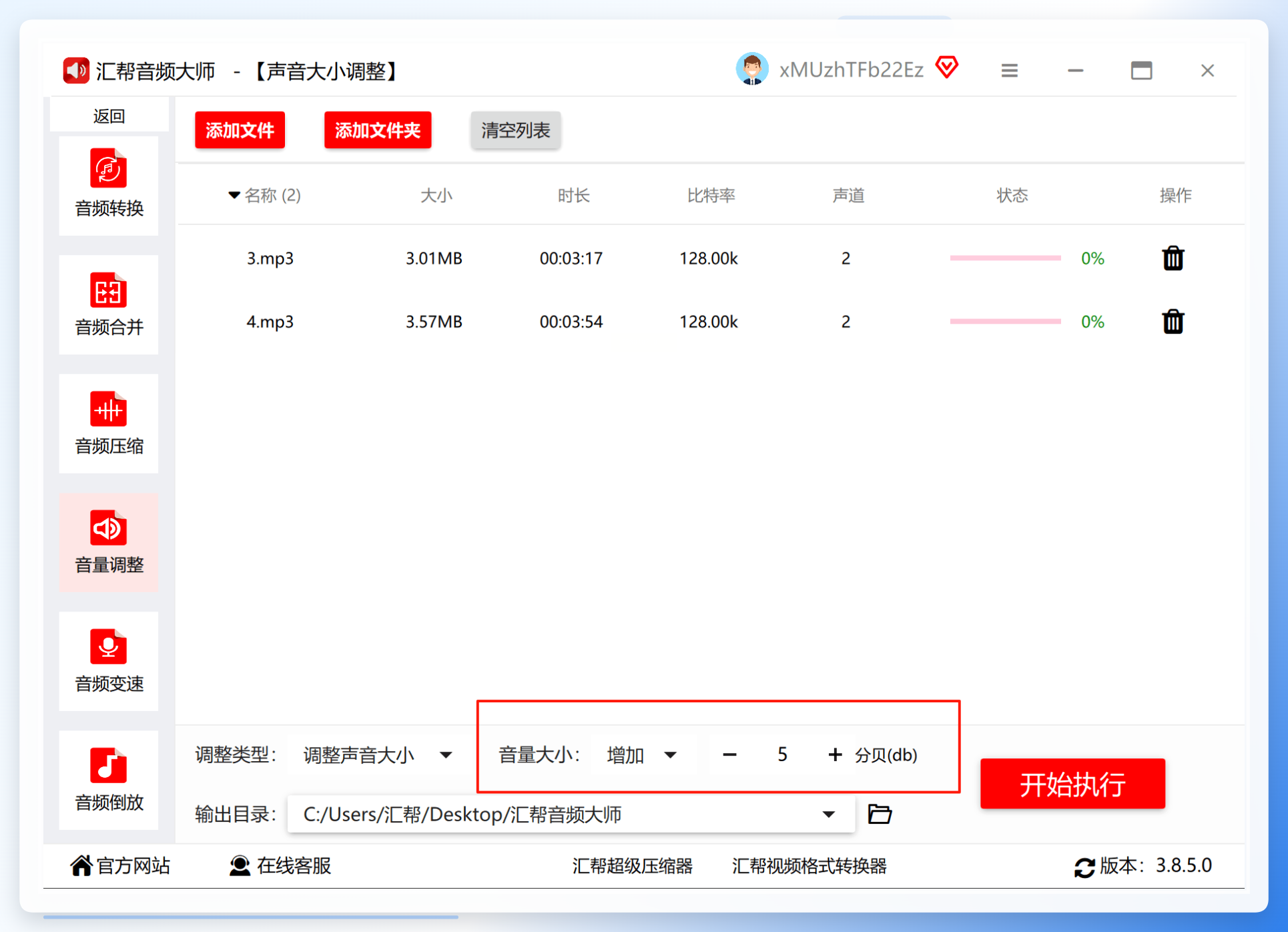This screenshot has height=932, width=1288.
Task: Open 汇帮超级压缩器 link
Action: click(x=632, y=866)
